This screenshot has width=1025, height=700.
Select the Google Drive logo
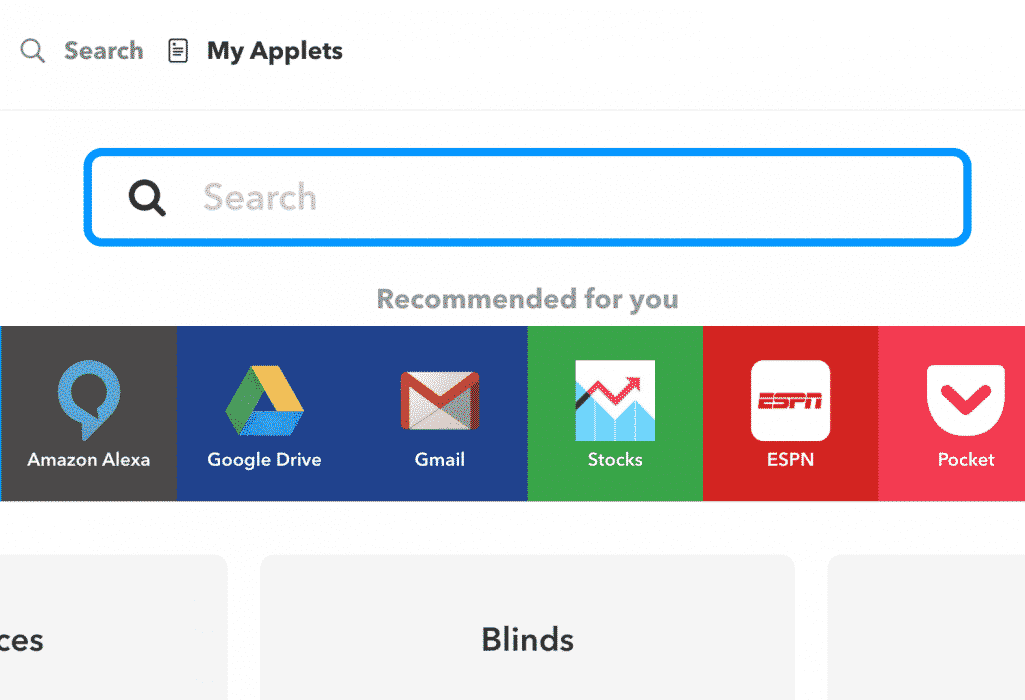click(x=264, y=401)
